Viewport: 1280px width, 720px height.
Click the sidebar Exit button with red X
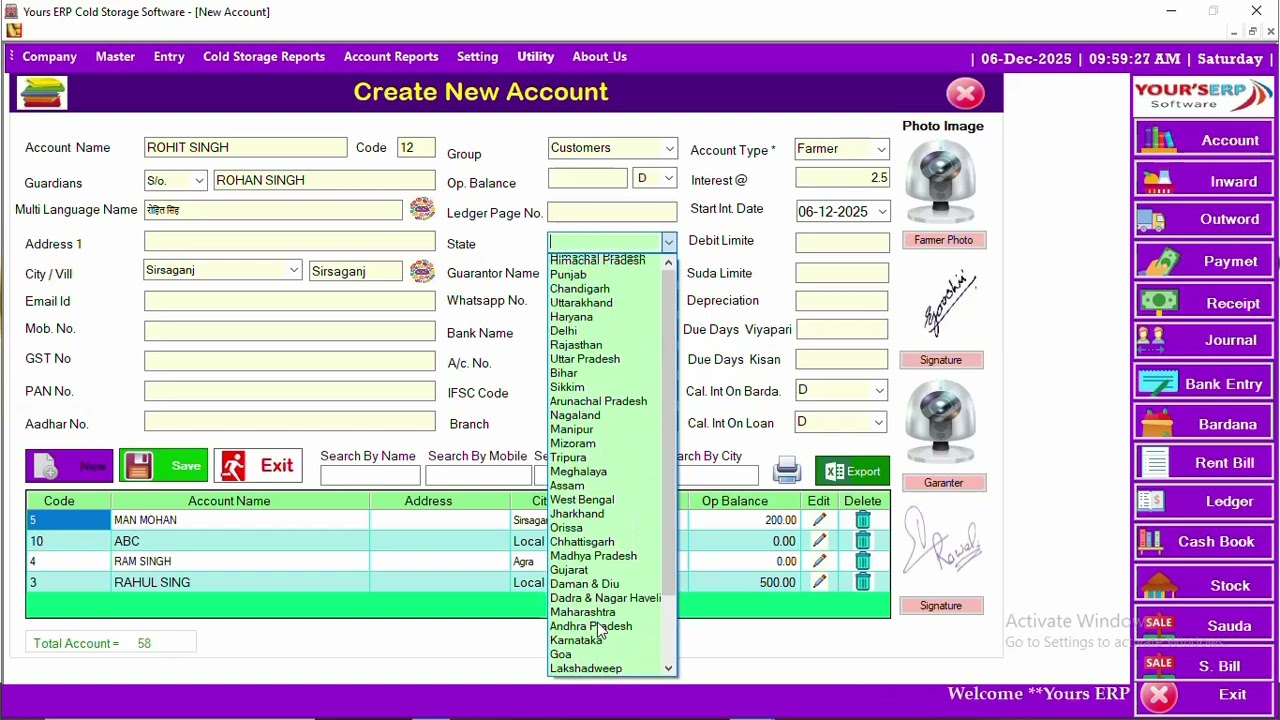coord(1204,695)
